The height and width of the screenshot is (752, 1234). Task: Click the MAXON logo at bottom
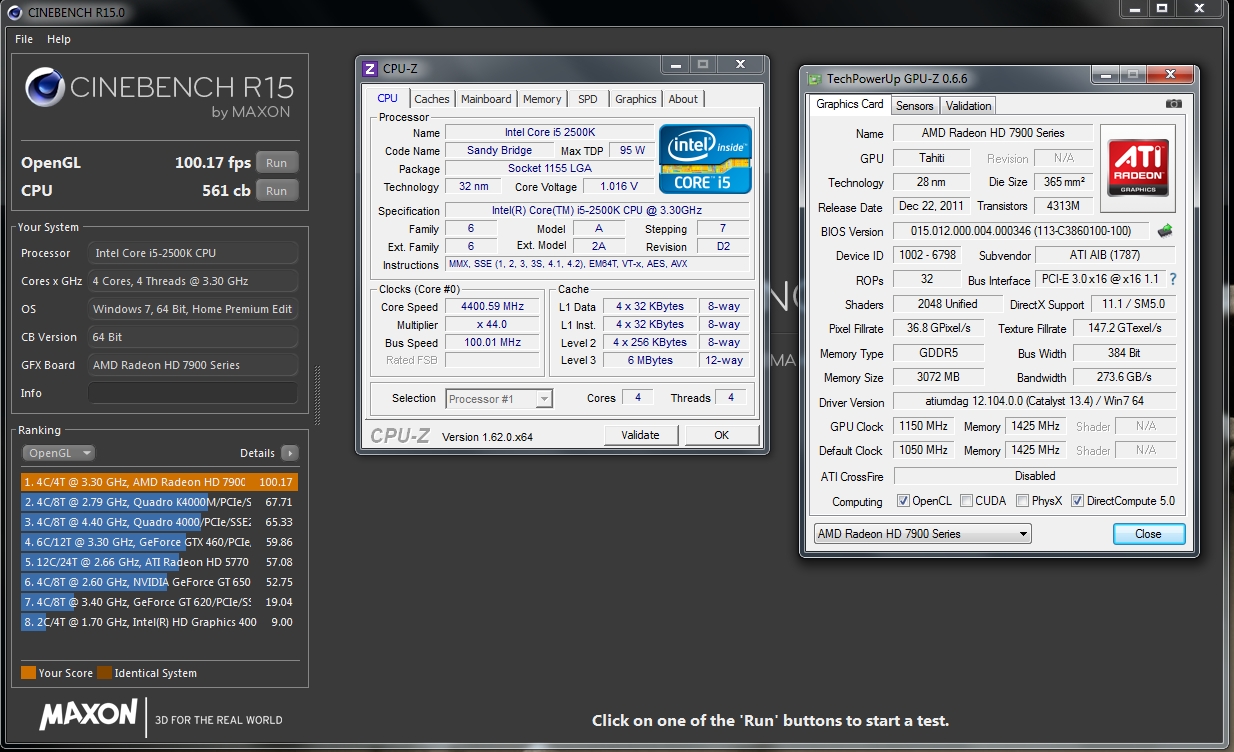pos(88,714)
